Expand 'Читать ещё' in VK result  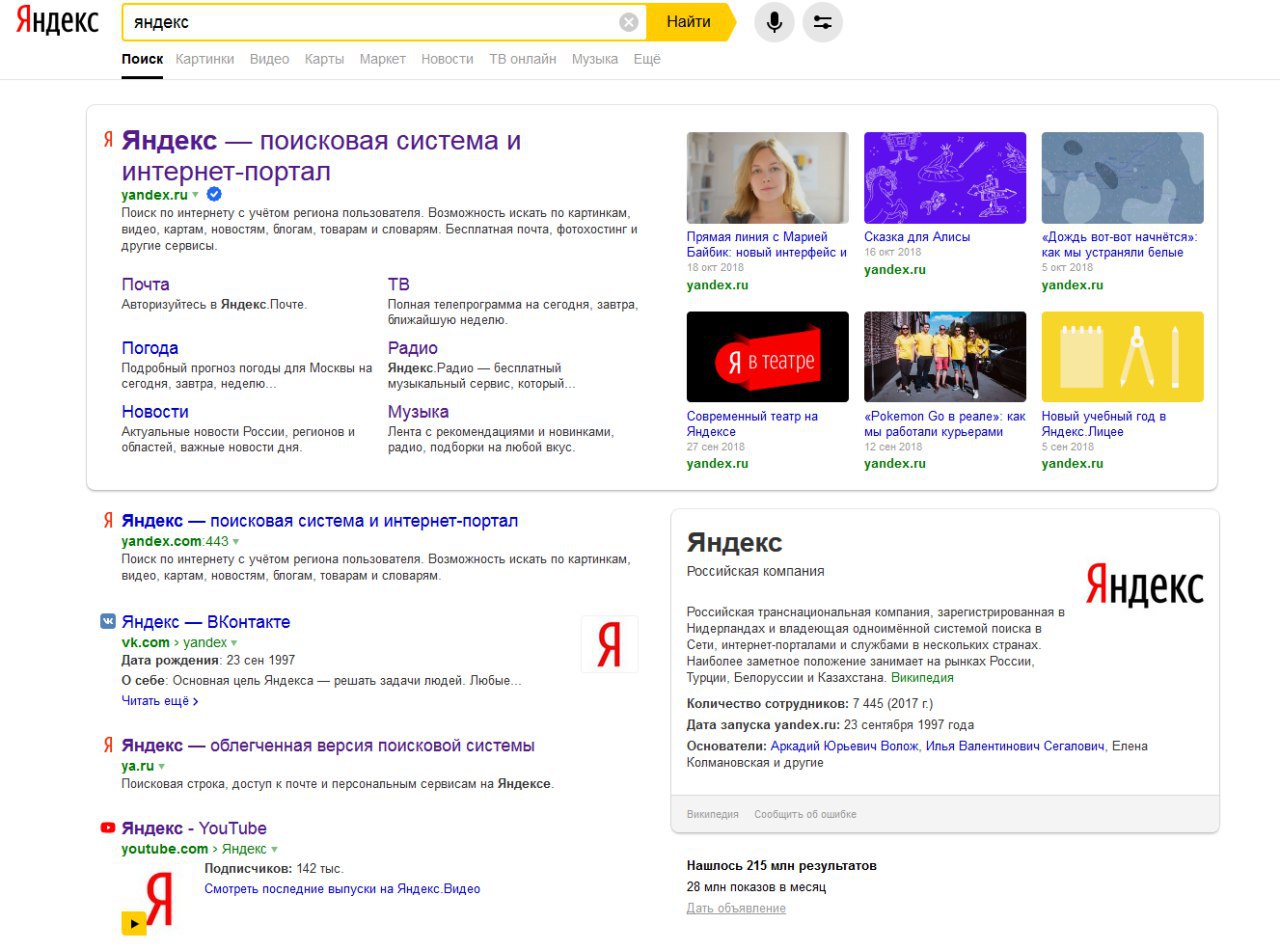[160, 701]
